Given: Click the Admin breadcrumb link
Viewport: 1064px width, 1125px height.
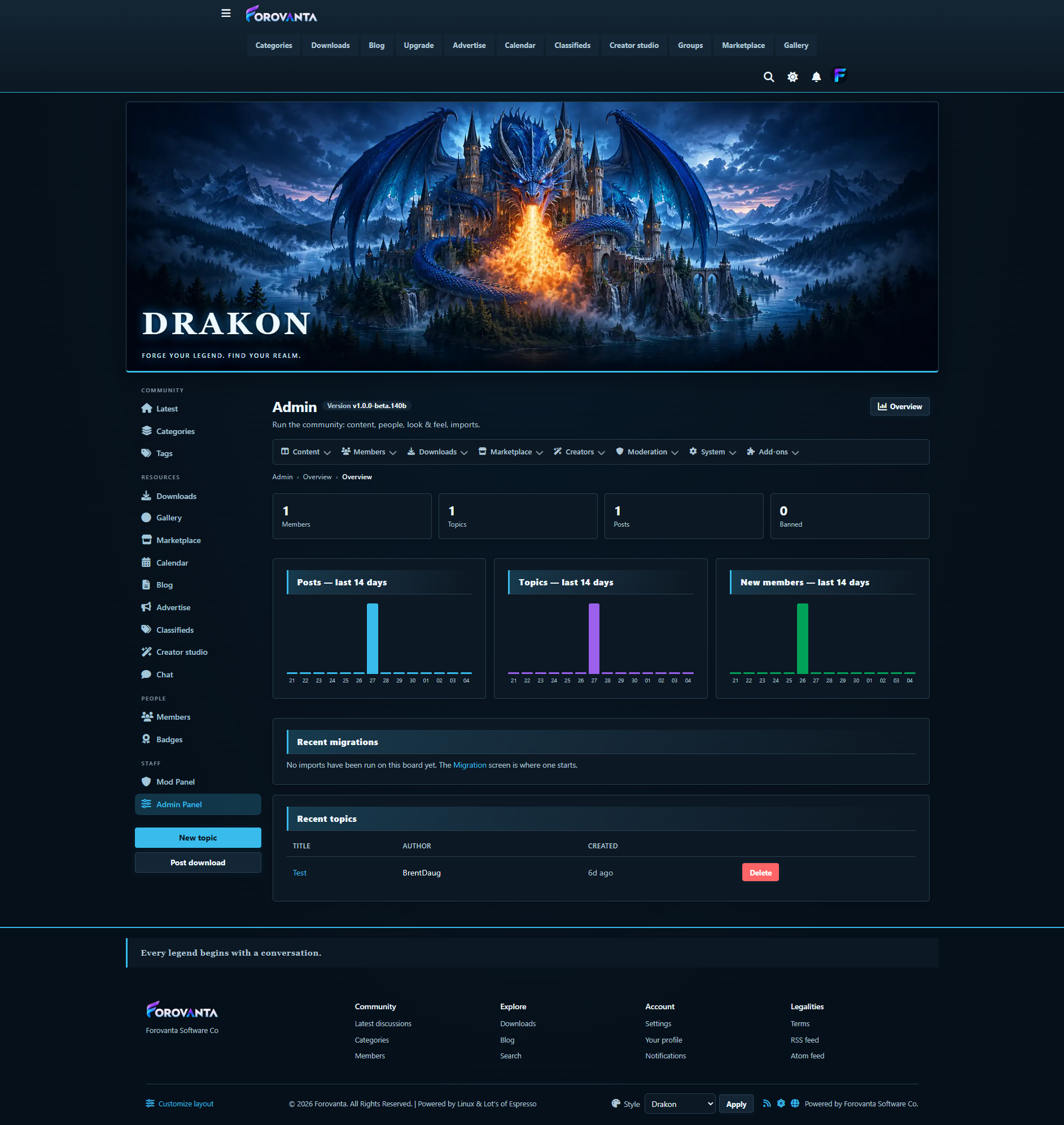Looking at the screenshot, I should (282, 477).
